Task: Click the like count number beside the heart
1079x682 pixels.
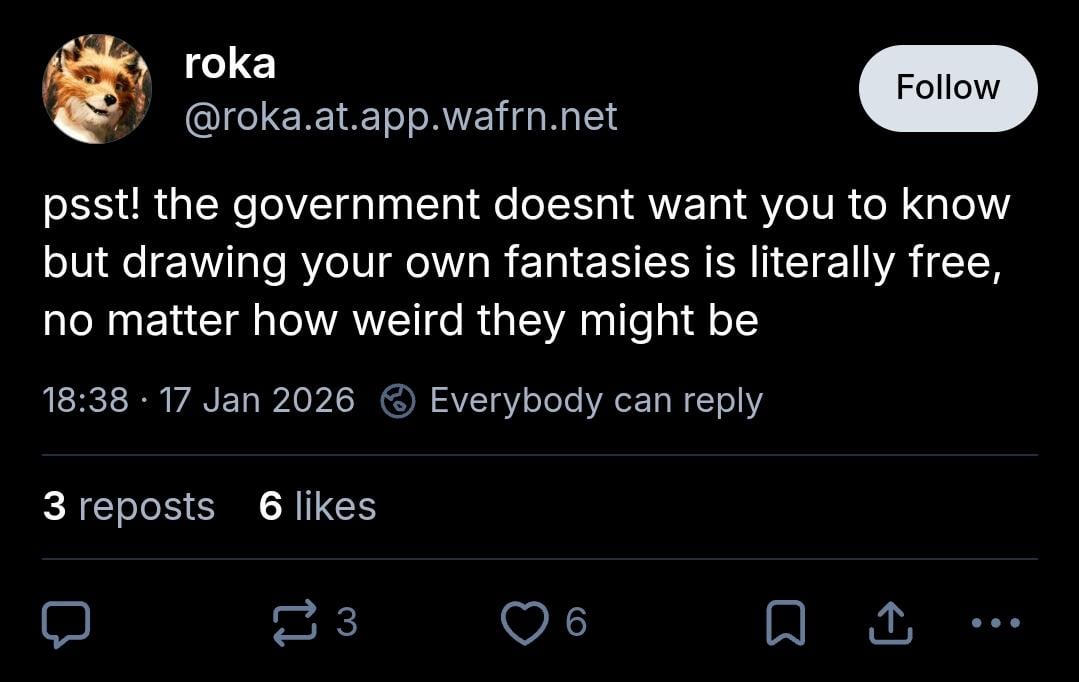Action: click(576, 623)
